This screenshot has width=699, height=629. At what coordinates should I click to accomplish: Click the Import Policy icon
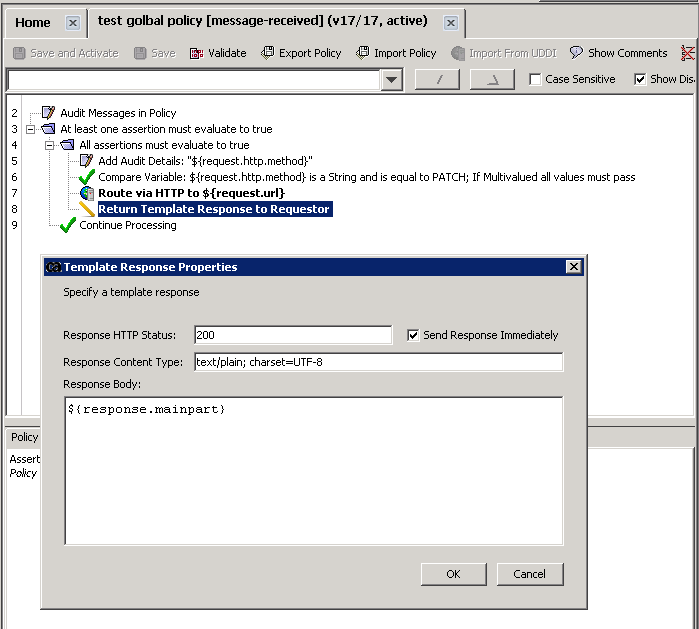363,53
